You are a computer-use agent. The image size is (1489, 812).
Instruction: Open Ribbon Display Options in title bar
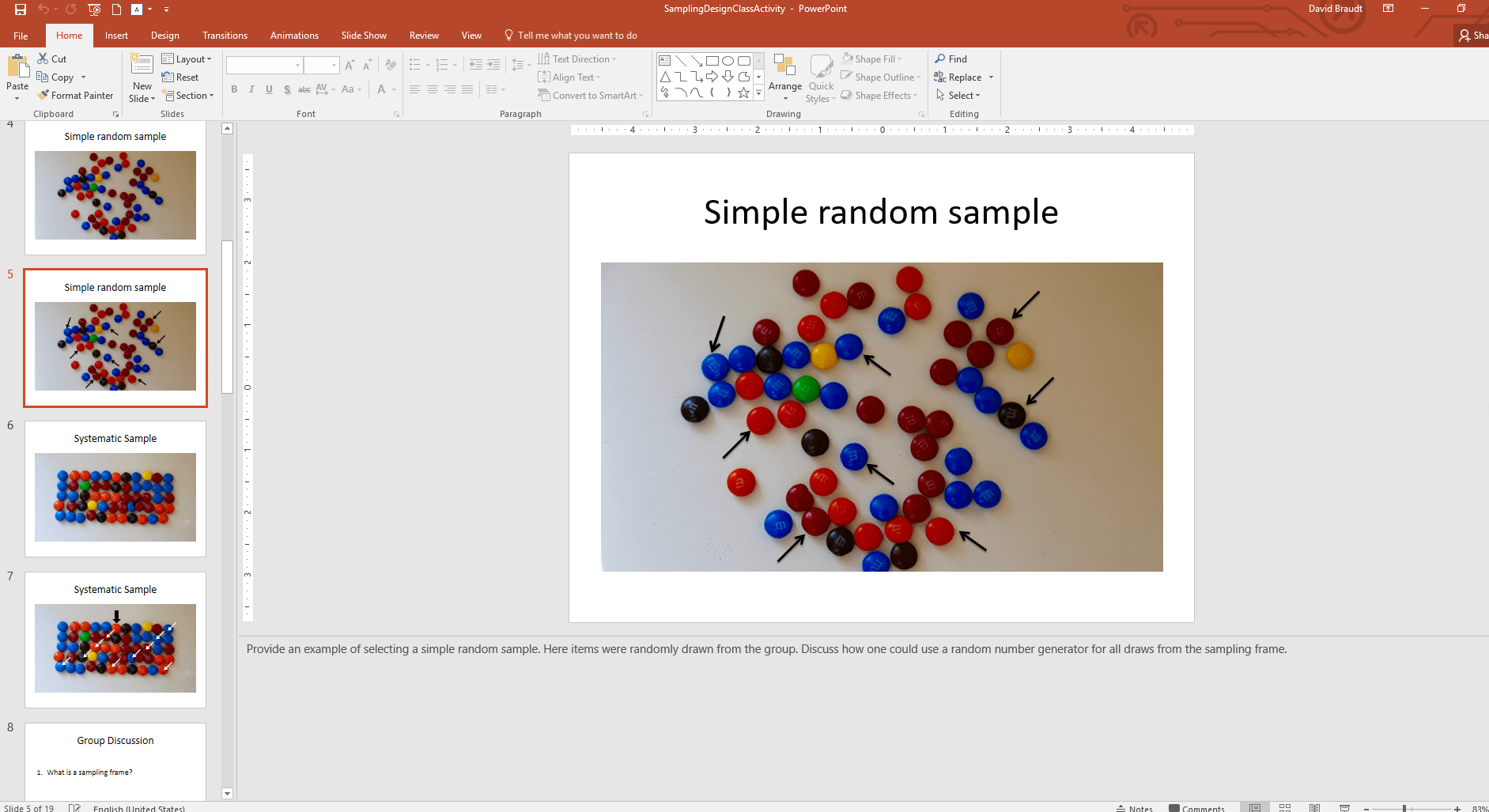click(x=1388, y=9)
